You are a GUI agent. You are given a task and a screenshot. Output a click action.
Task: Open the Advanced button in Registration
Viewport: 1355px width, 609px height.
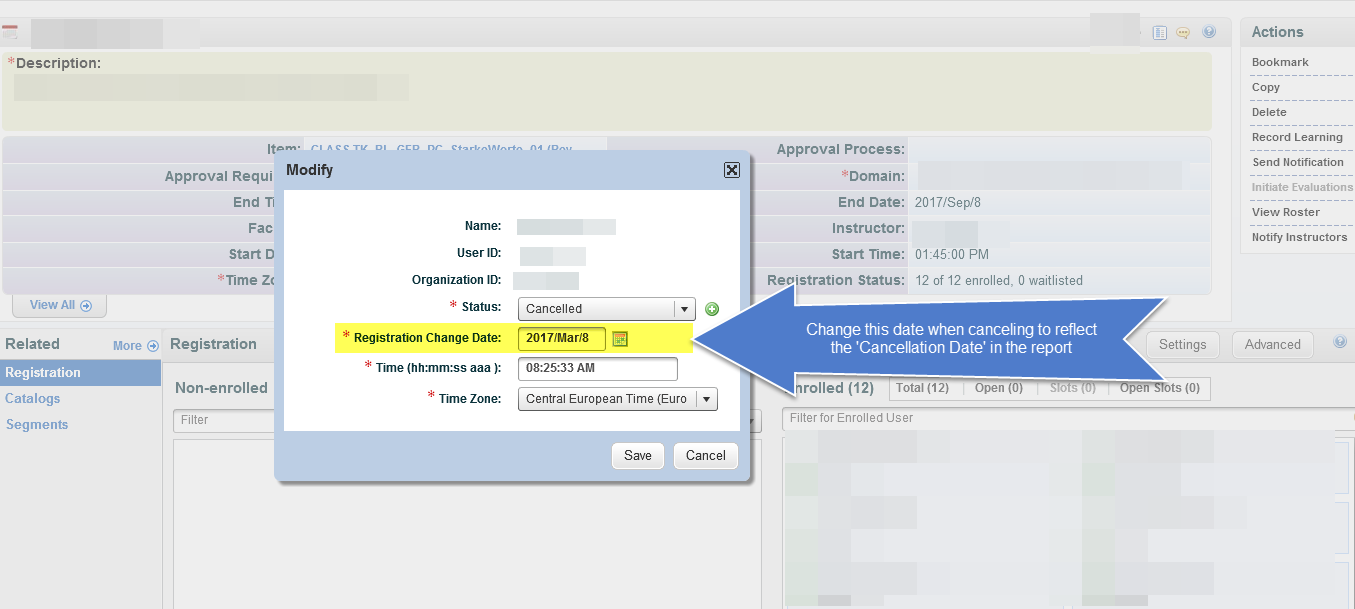click(1273, 345)
